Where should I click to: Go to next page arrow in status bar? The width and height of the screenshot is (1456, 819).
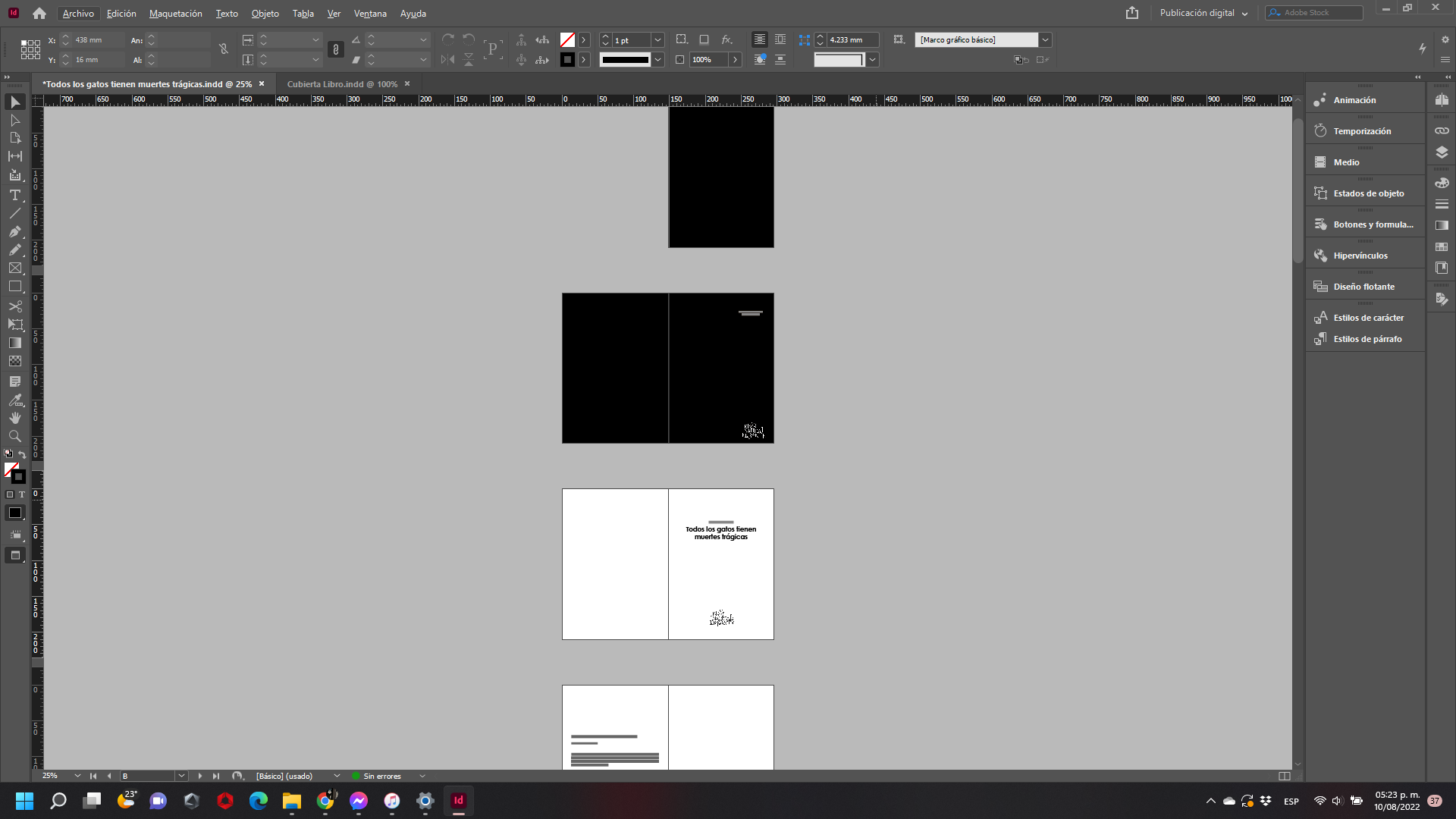tap(199, 776)
